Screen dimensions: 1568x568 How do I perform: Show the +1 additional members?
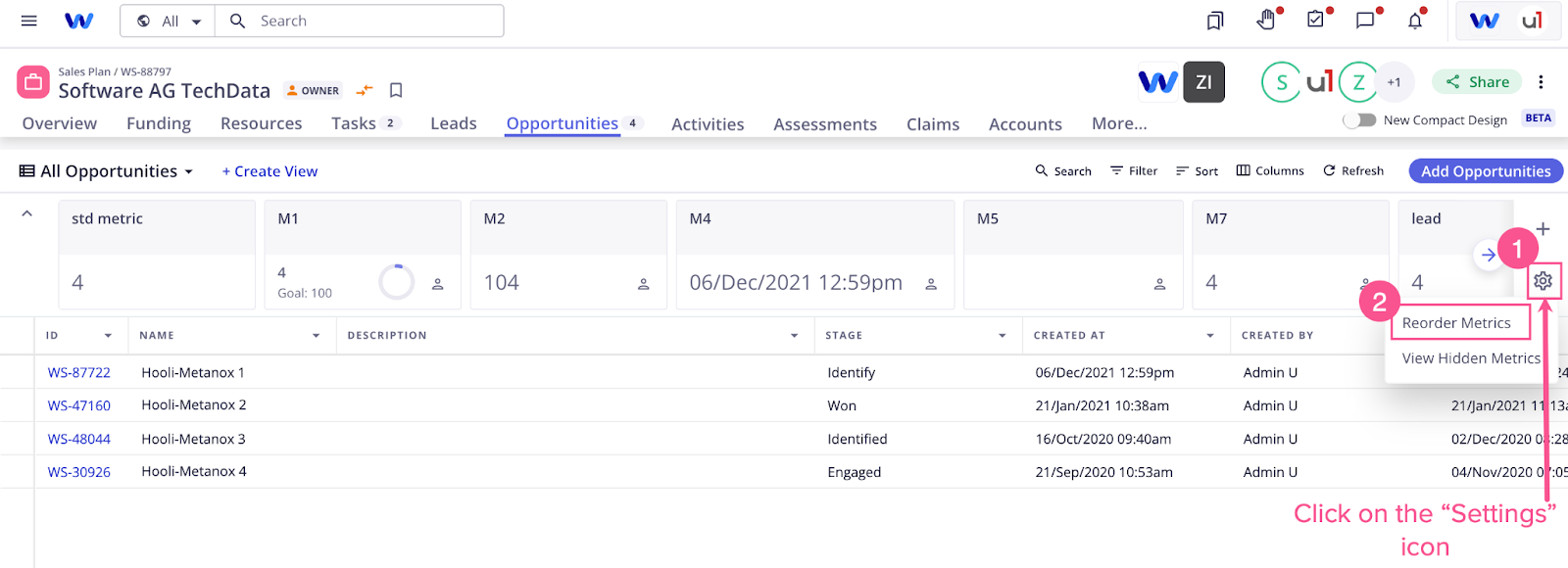[x=1394, y=82]
